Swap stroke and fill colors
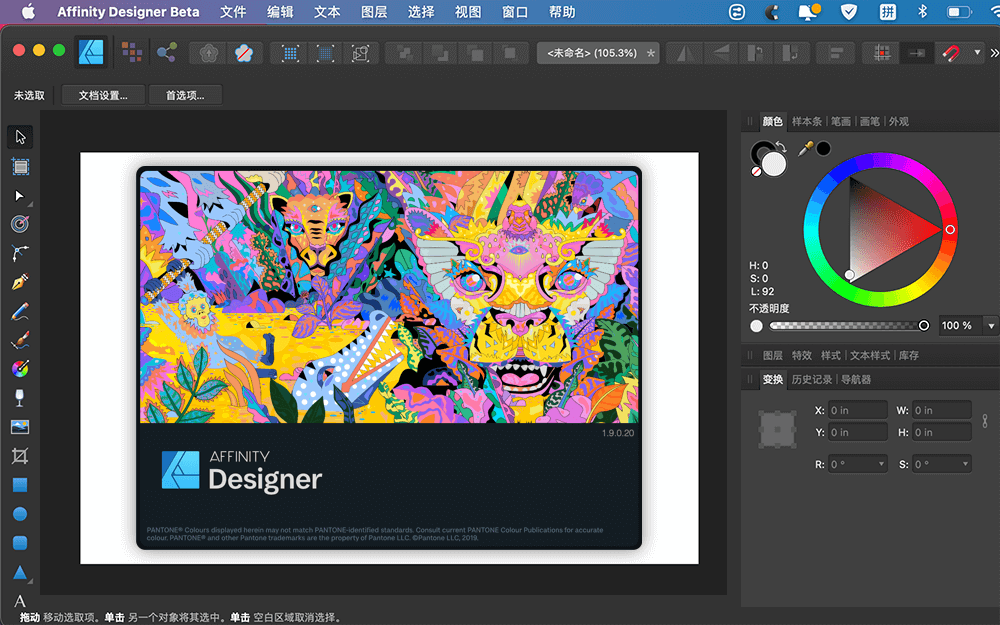 click(782, 147)
